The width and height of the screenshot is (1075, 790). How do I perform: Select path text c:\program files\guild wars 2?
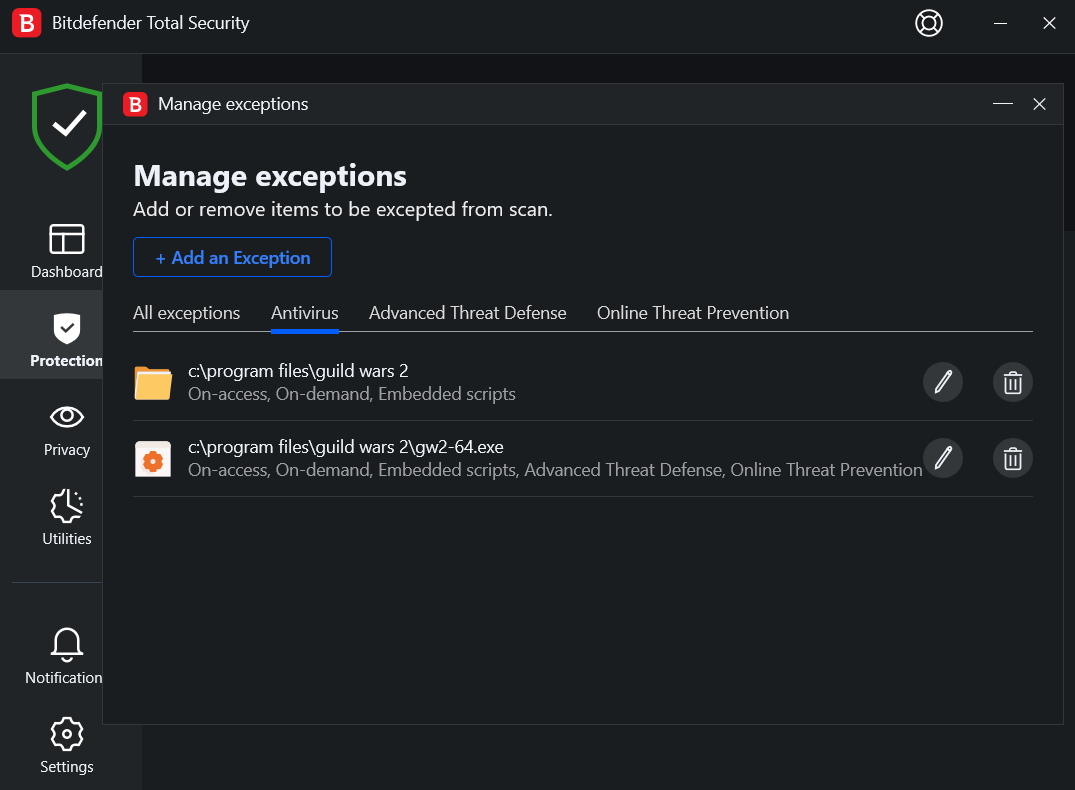[x=298, y=371]
